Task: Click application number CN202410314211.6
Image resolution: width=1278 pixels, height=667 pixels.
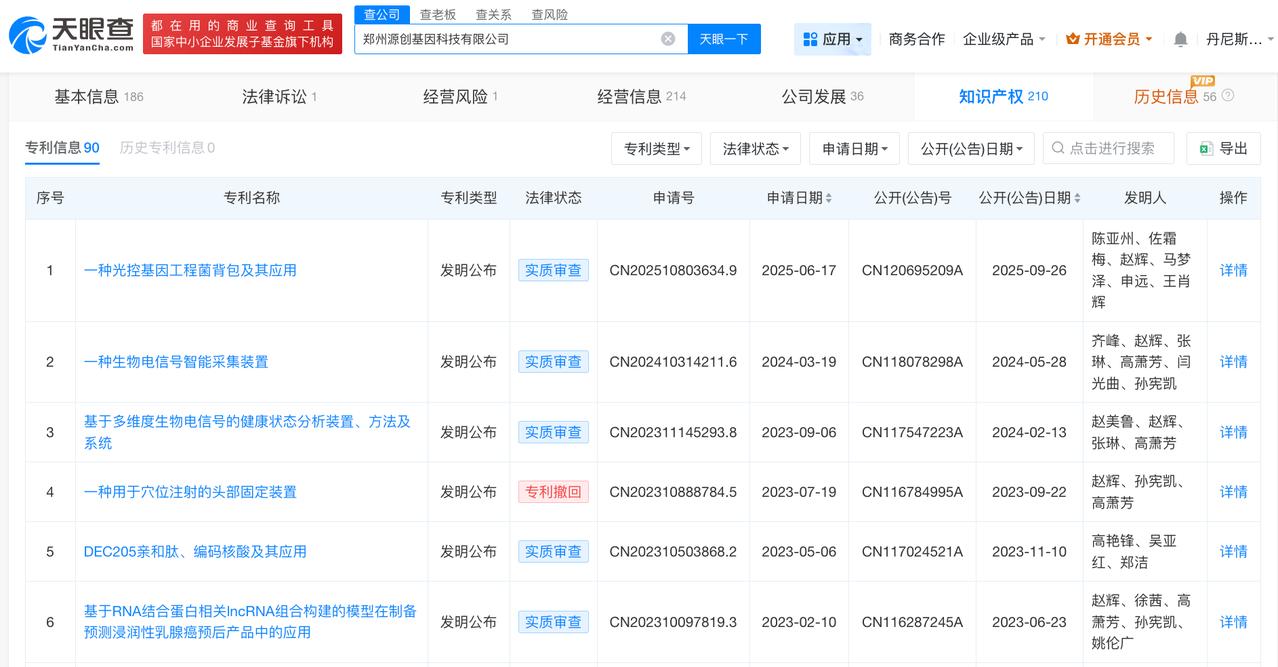Action: coord(673,362)
